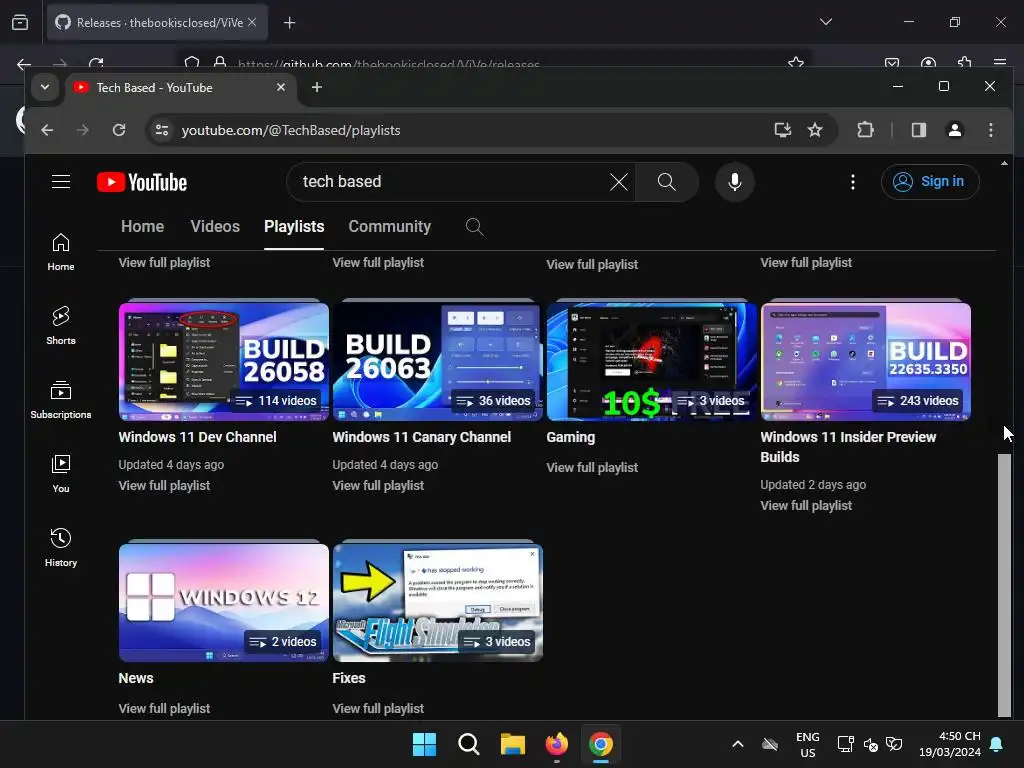Open Windows Start menu
The image size is (1024, 768).
(x=424, y=744)
